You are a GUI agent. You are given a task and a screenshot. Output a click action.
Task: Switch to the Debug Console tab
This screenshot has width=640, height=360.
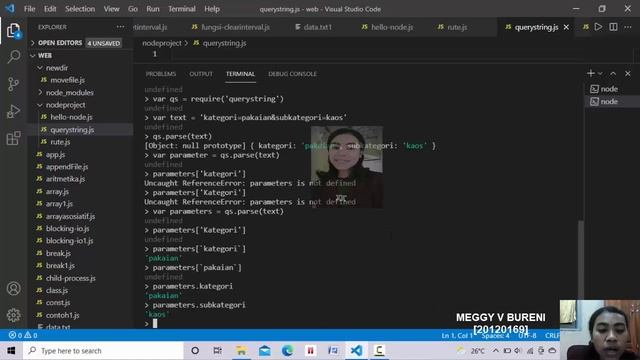tap(292, 74)
